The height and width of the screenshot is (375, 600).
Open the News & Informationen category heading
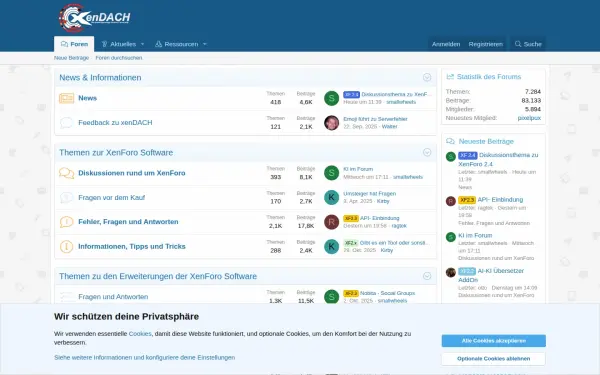(x=100, y=78)
